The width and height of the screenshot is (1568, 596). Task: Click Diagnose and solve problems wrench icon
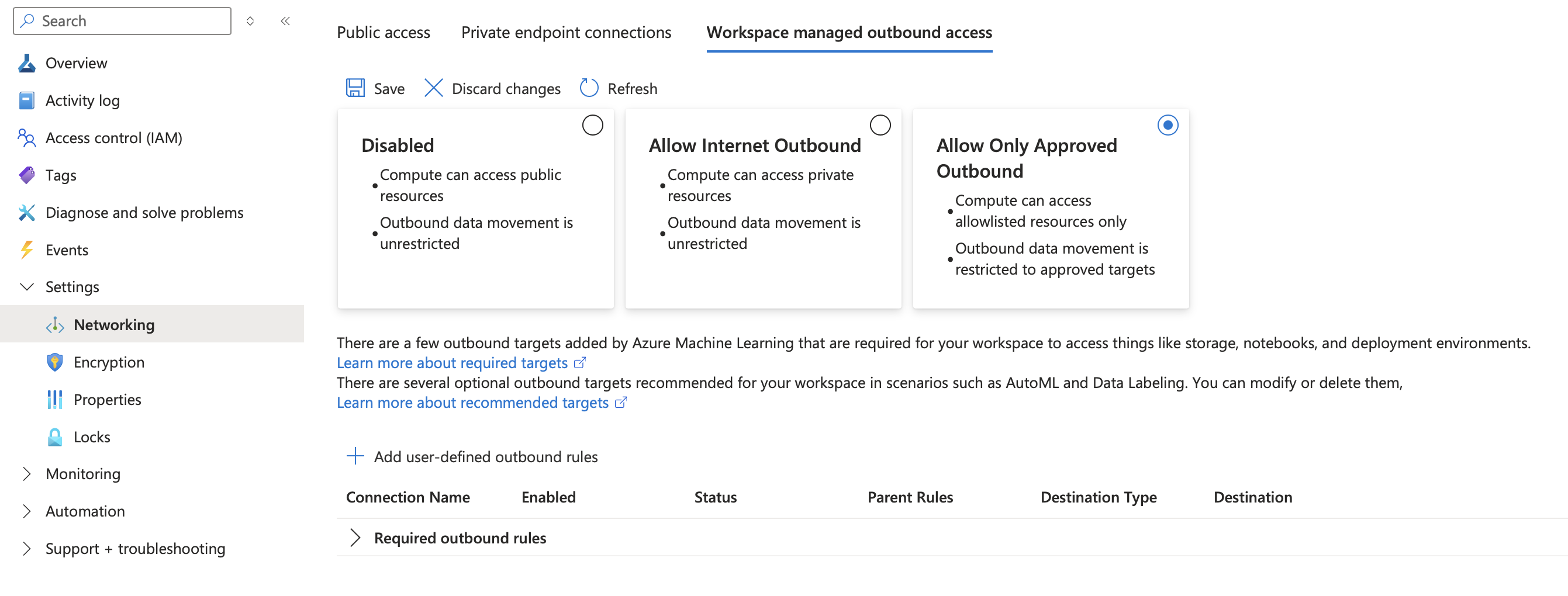click(27, 213)
